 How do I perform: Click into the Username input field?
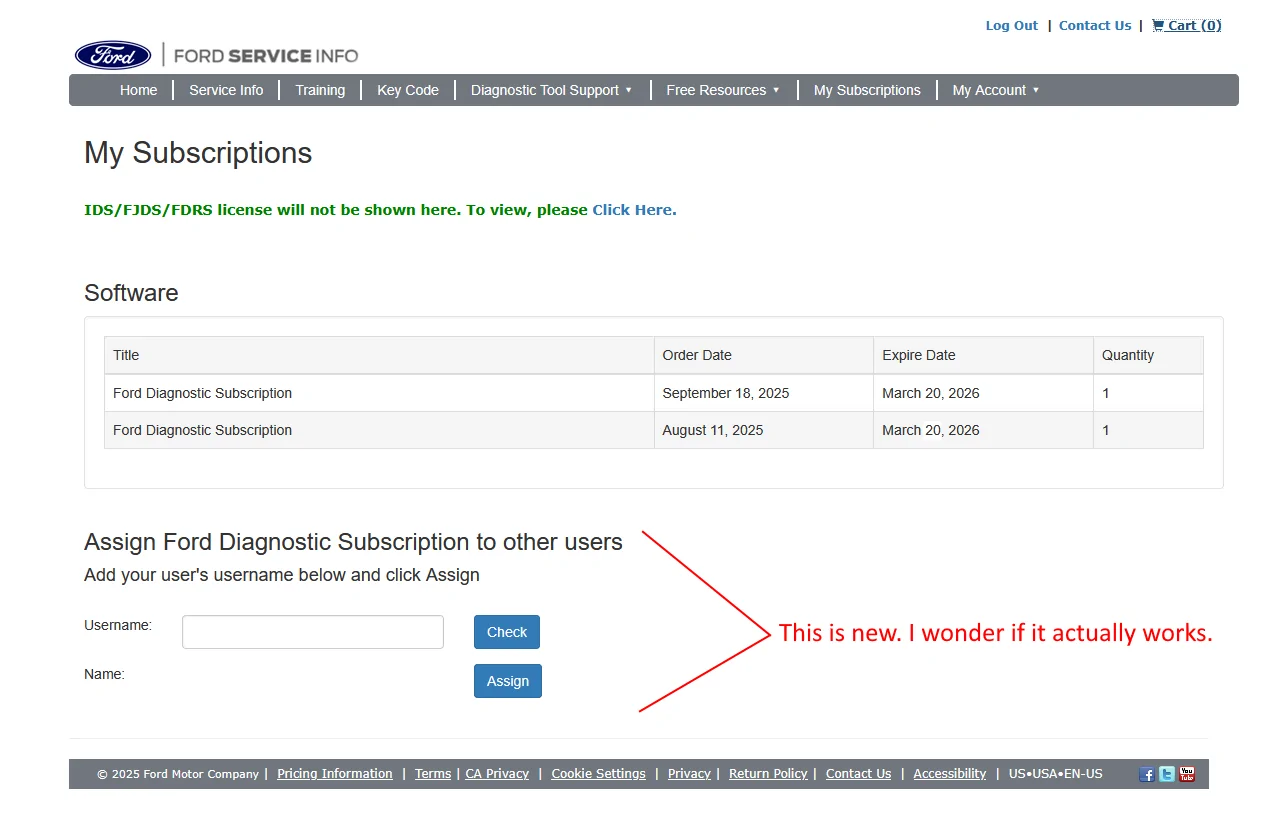313,632
